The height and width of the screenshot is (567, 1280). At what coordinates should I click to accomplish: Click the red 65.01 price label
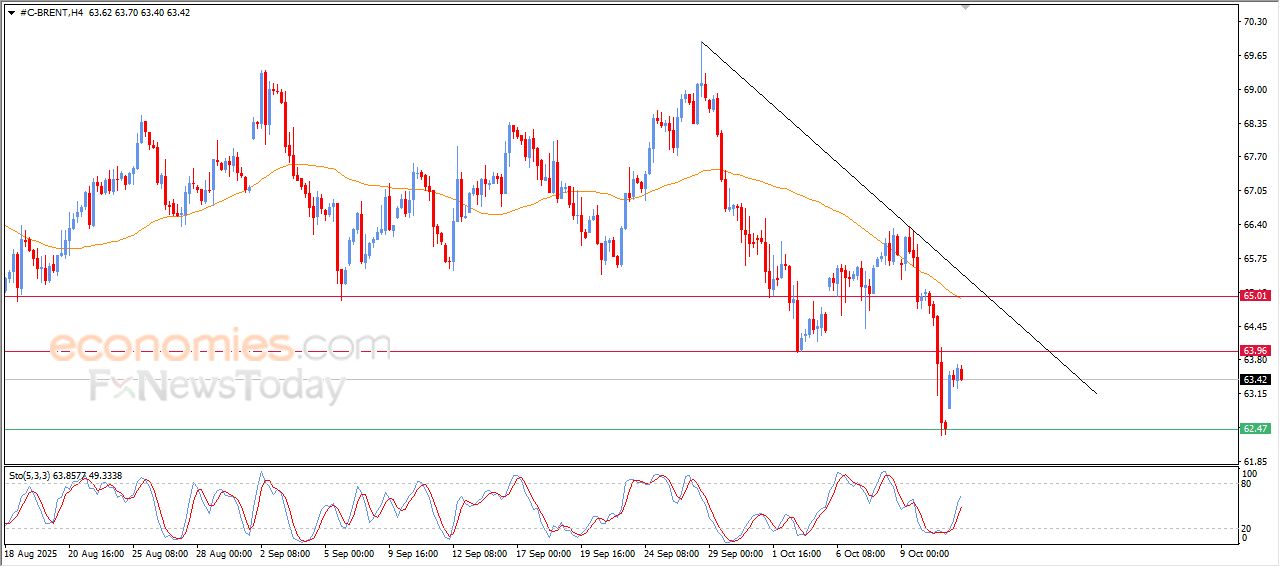[1254, 296]
